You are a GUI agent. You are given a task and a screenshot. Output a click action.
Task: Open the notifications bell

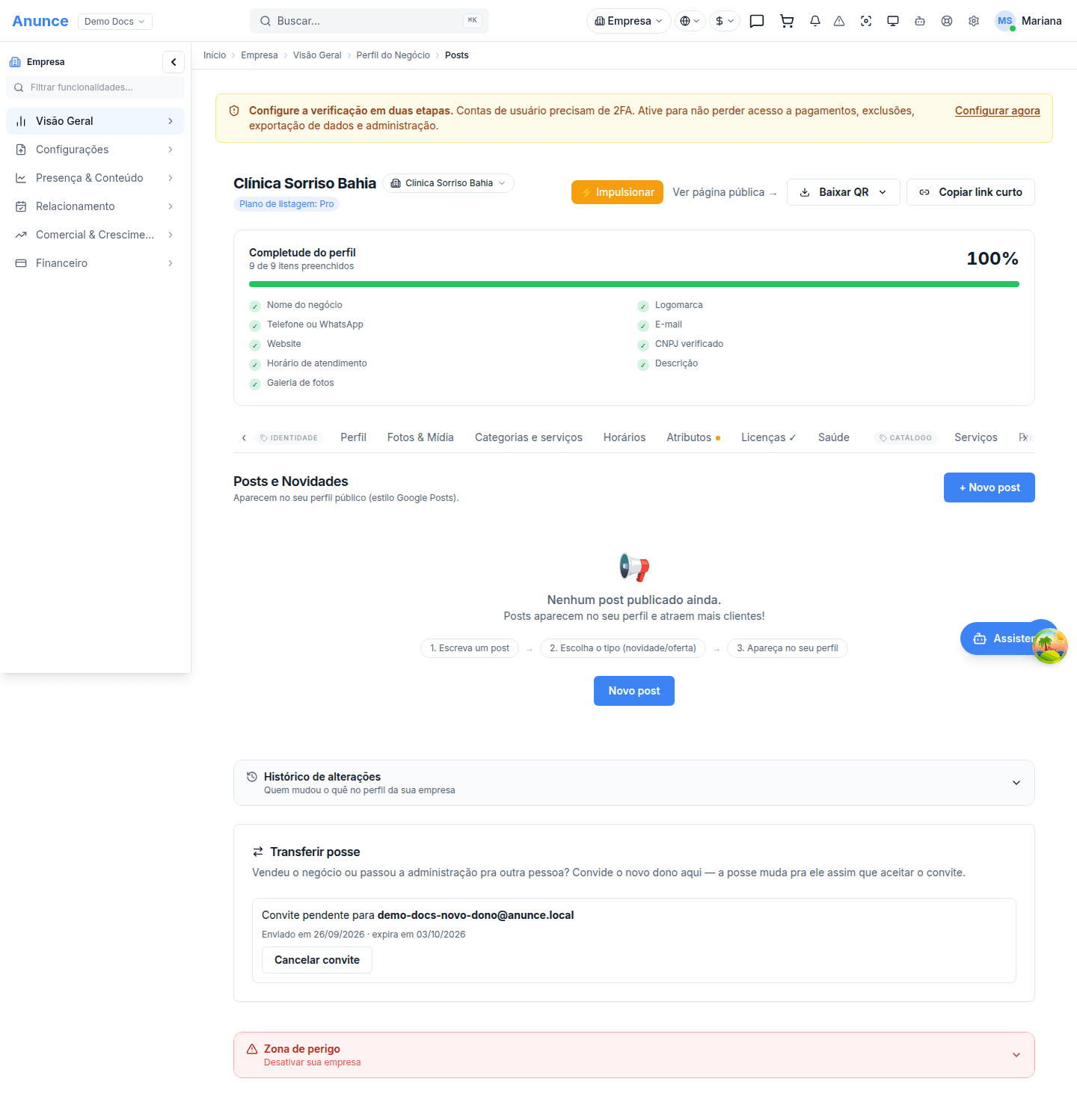pos(815,21)
